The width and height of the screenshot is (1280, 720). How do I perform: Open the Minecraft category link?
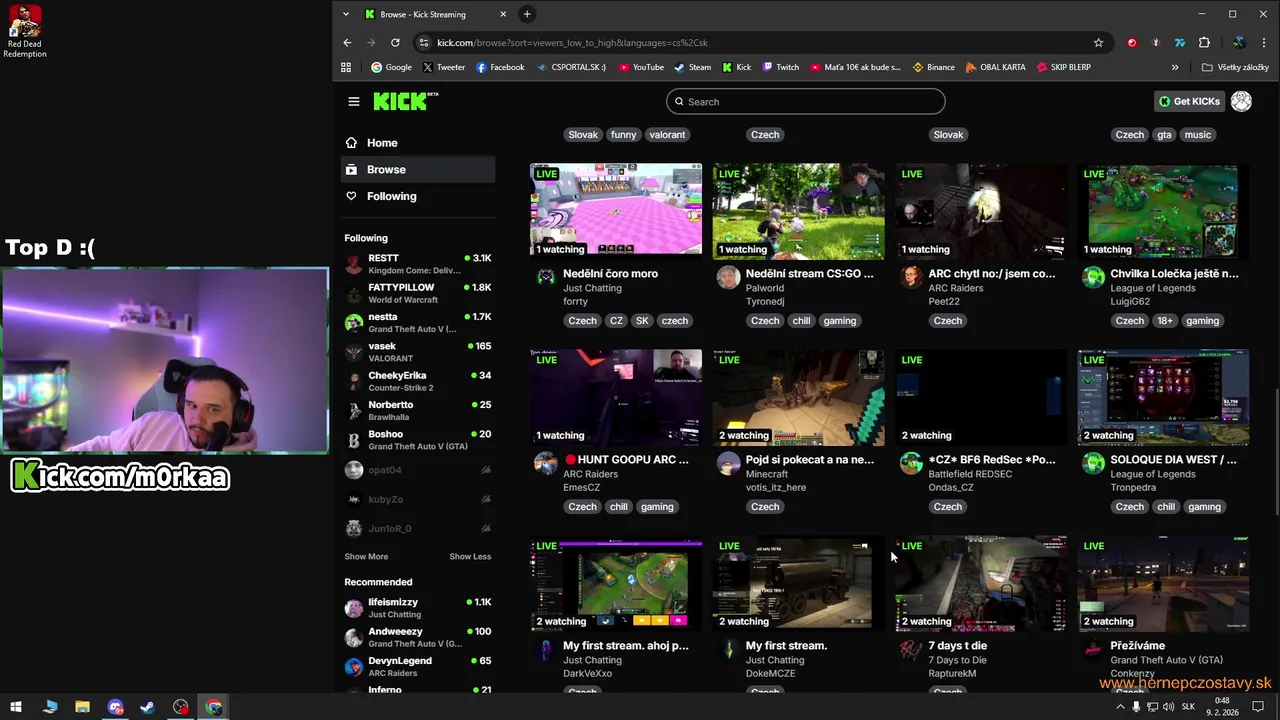coord(766,474)
